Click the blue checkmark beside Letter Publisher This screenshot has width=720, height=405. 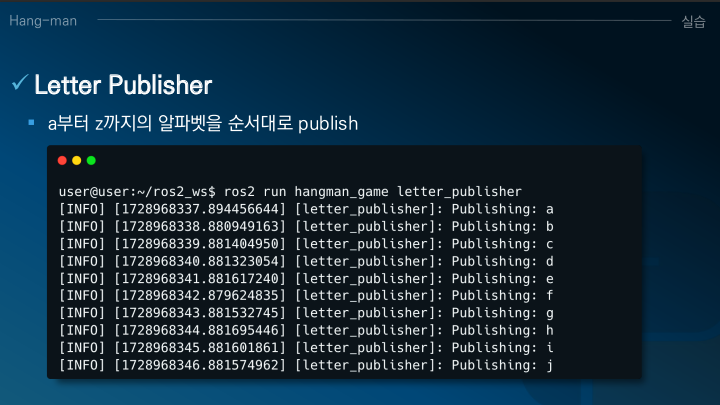tap(20, 83)
